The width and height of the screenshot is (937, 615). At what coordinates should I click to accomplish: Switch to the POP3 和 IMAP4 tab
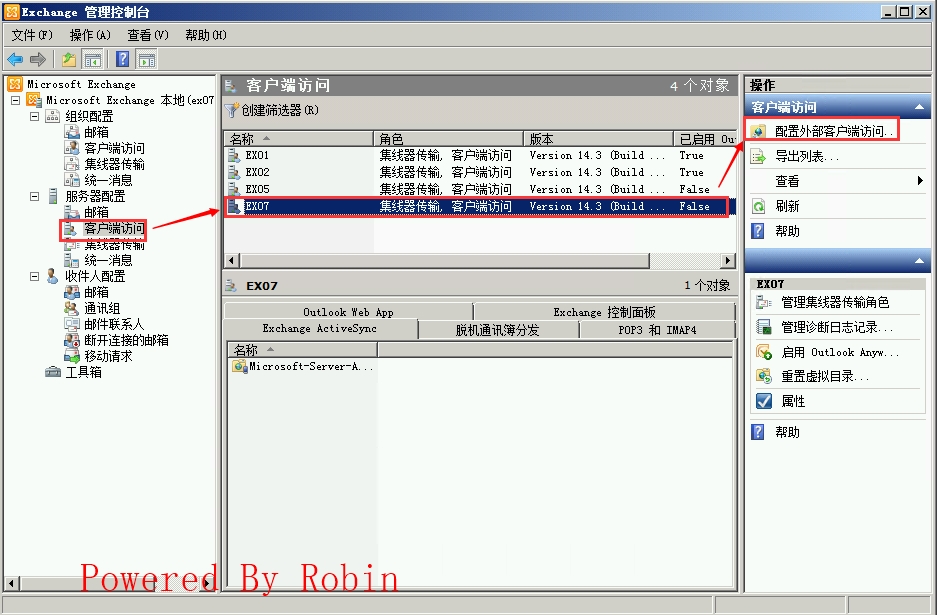657,330
